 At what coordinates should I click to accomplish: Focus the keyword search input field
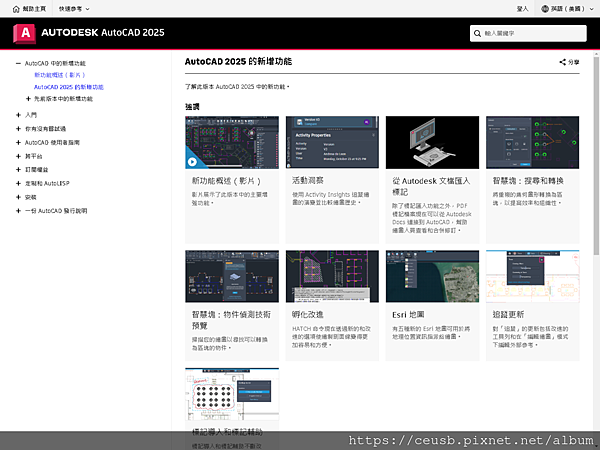tap(528, 33)
